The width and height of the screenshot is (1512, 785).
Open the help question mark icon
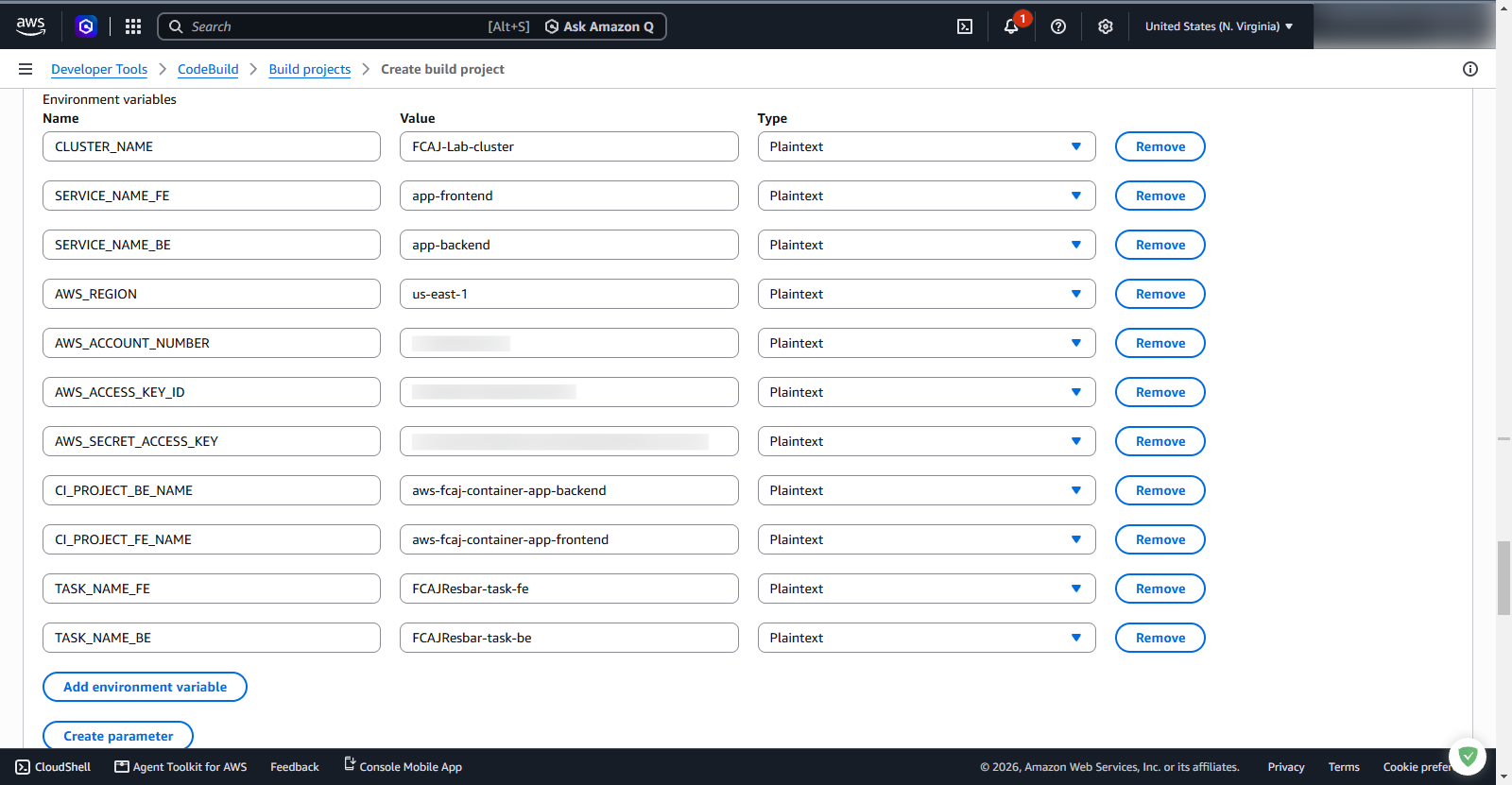pos(1058,26)
